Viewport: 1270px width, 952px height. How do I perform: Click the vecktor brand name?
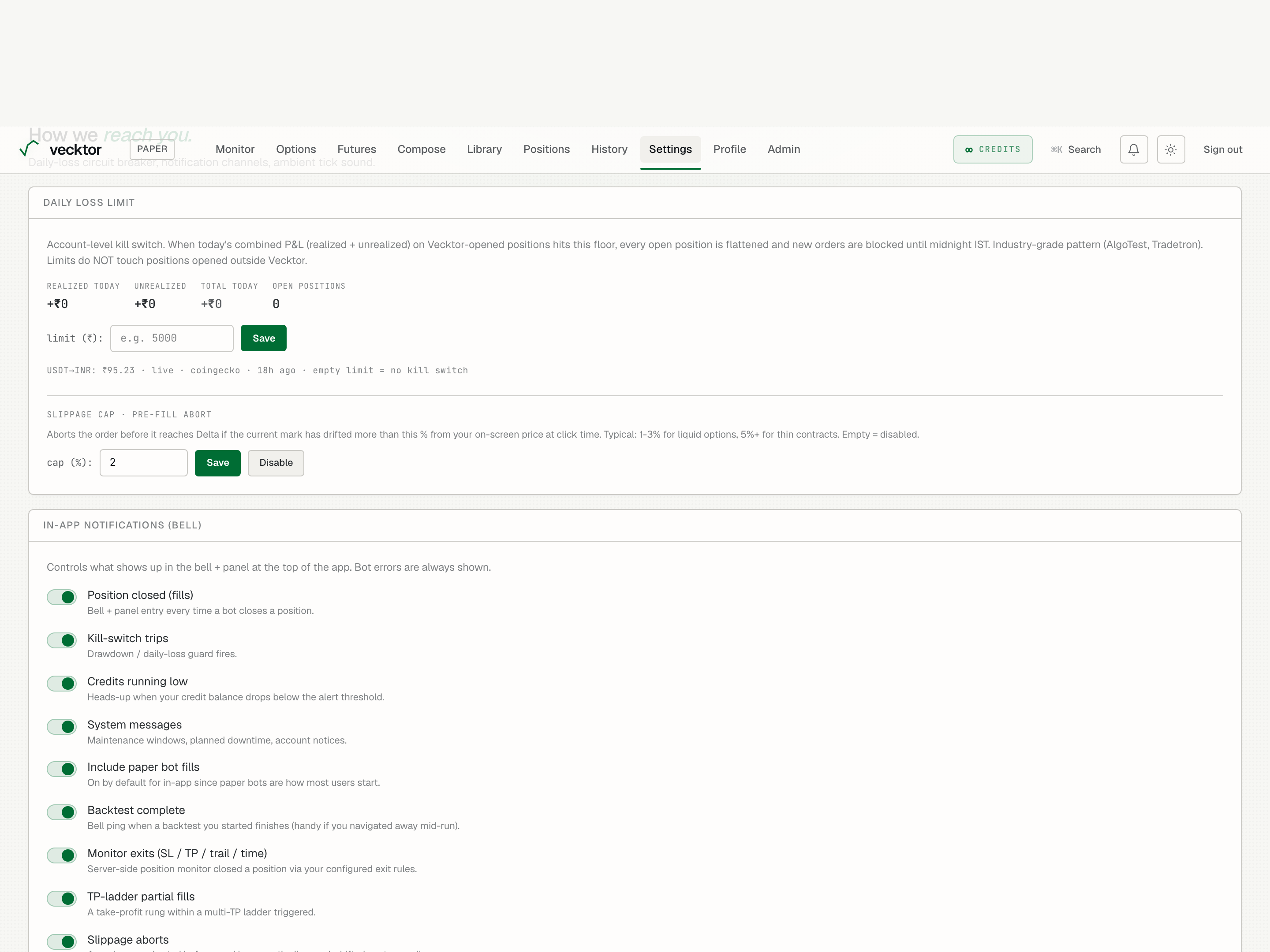coord(75,150)
